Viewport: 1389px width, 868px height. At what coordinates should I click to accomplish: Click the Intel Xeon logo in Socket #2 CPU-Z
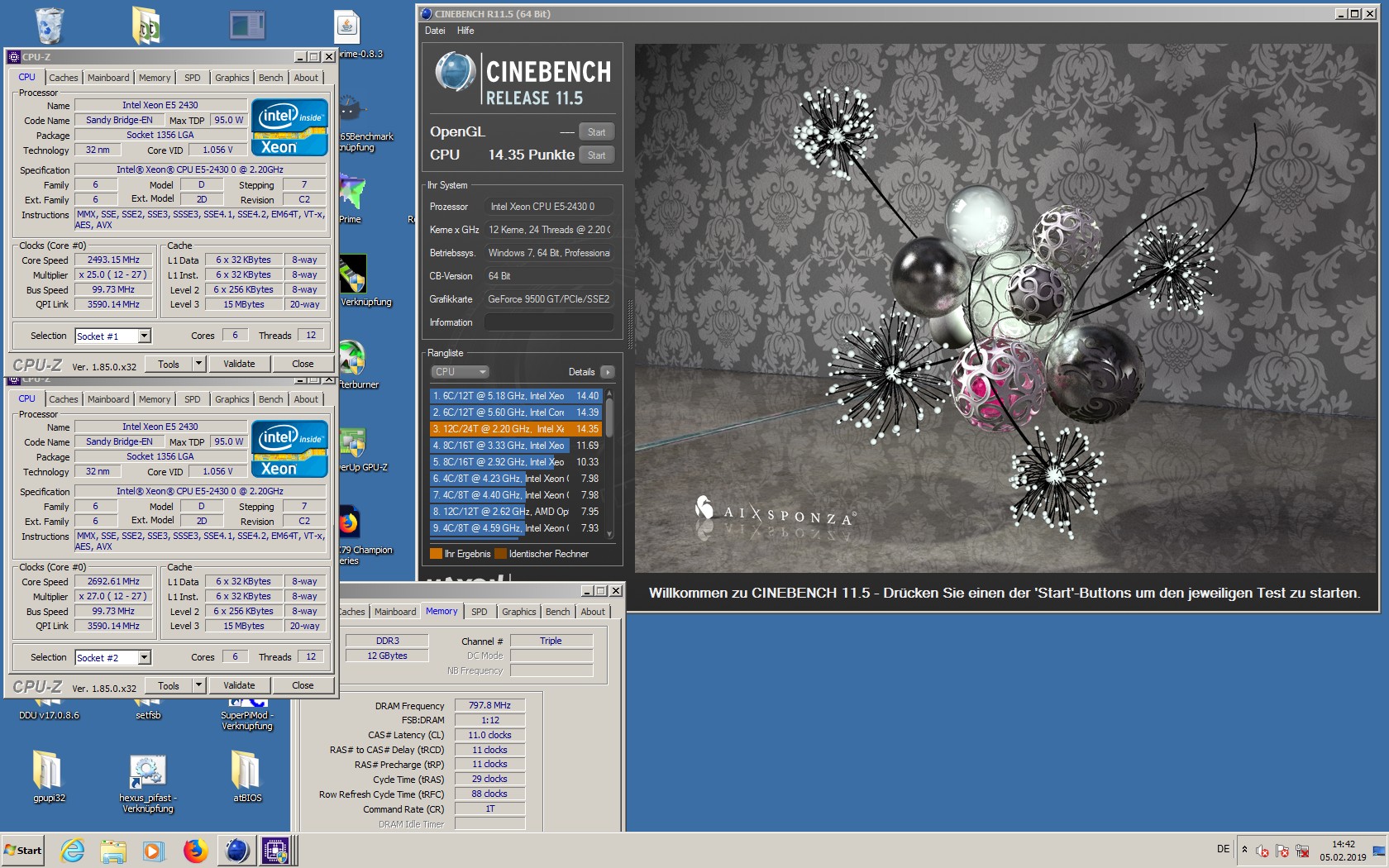[x=289, y=449]
